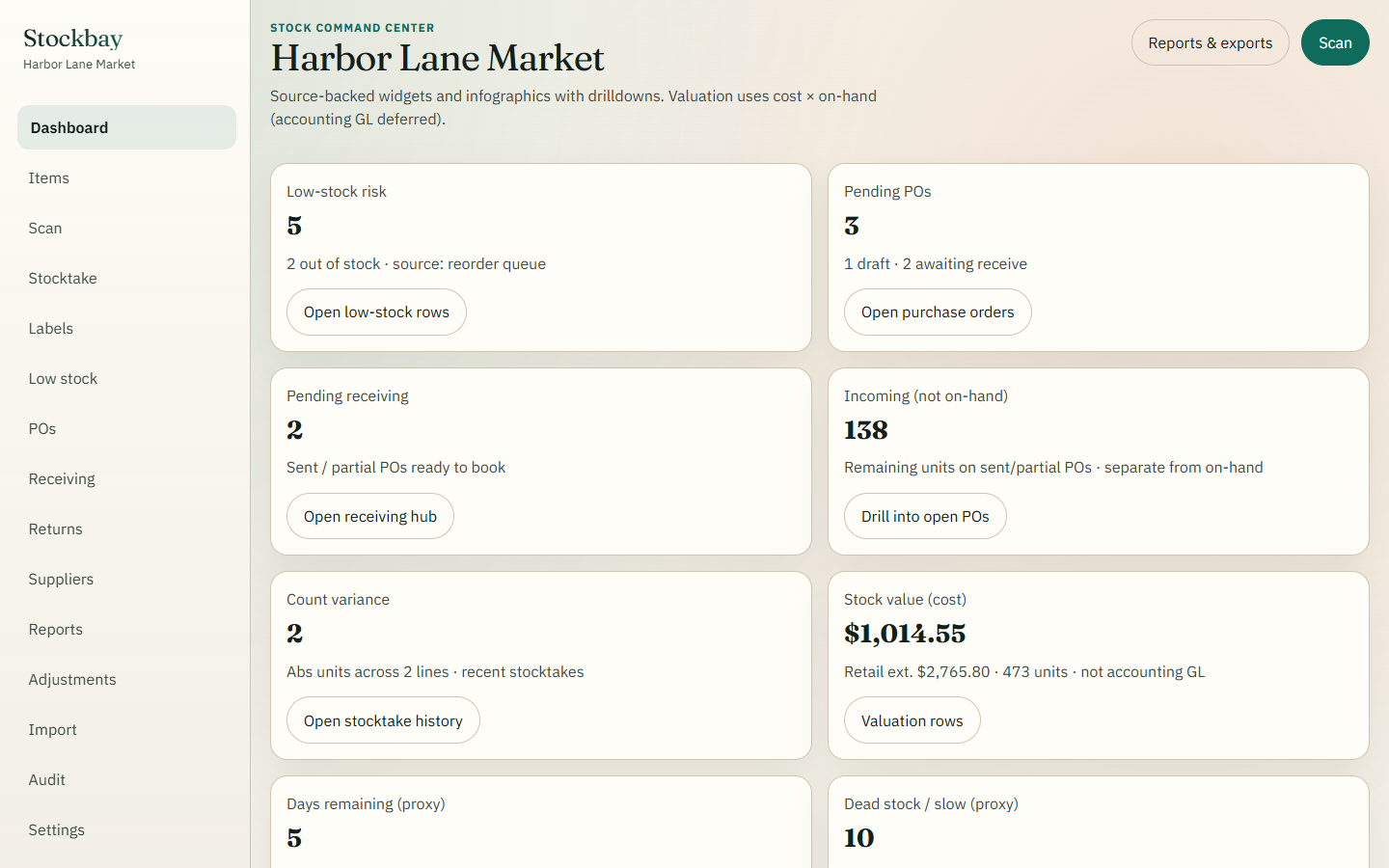Select Audit in the sidebar

[x=126, y=779]
